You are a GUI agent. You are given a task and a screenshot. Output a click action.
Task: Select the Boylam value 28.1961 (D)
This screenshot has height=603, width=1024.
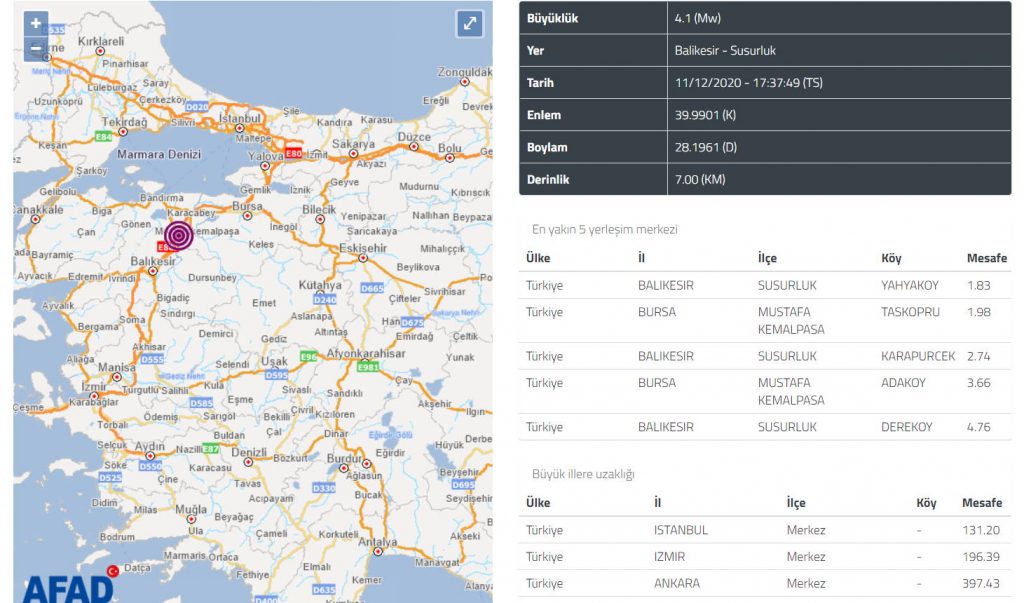tap(705, 147)
